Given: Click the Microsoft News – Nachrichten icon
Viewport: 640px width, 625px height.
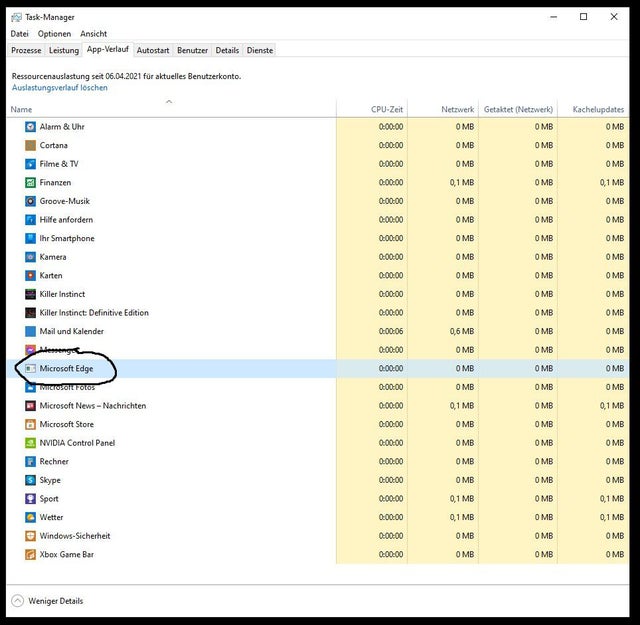Looking at the screenshot, I should 30,406.
